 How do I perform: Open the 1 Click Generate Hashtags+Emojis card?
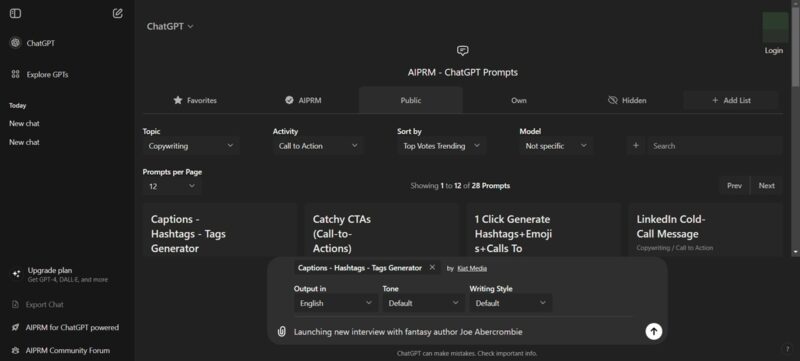[x=544, y=229]
